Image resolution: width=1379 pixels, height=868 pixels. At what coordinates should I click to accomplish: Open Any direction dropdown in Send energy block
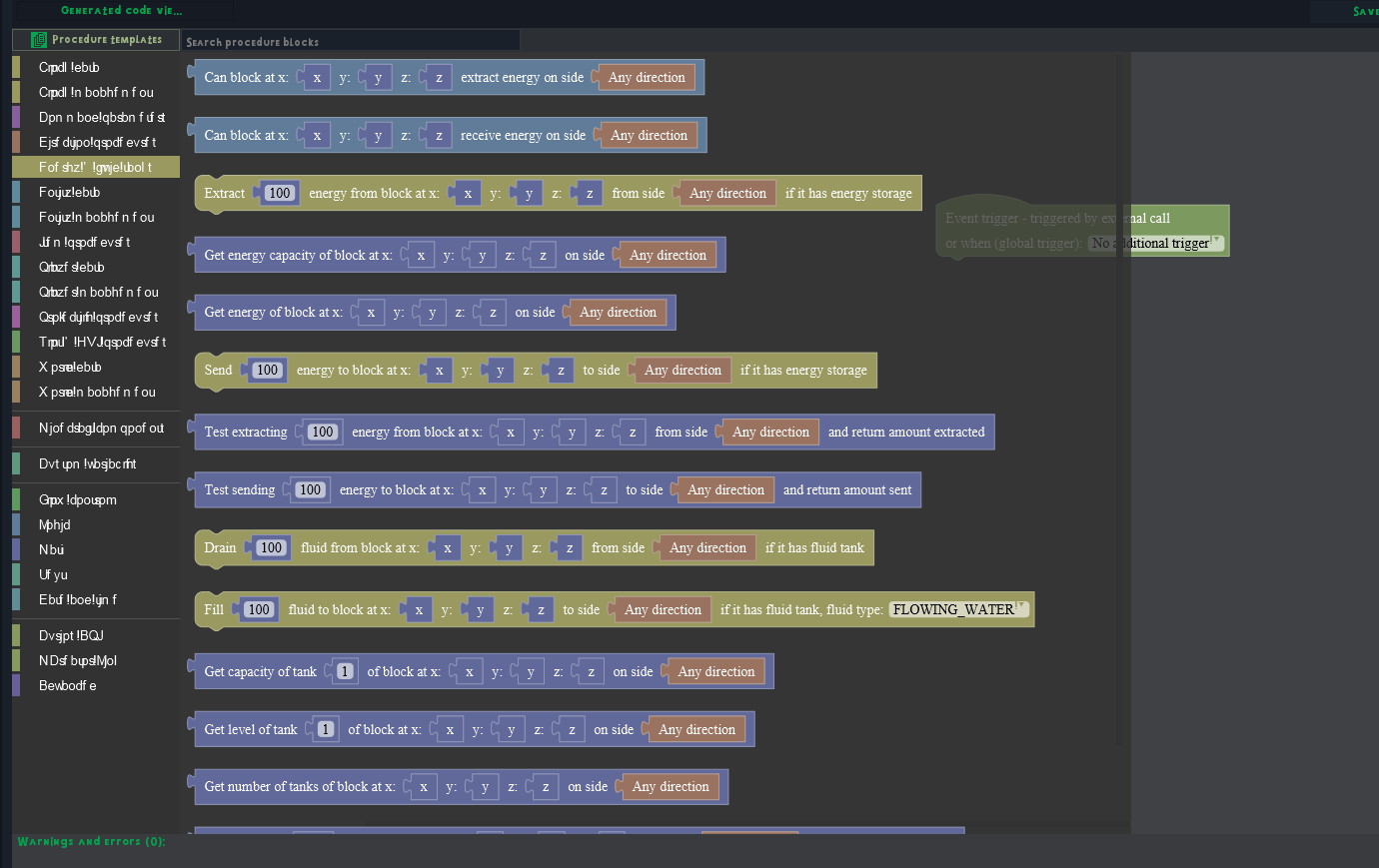683,370
